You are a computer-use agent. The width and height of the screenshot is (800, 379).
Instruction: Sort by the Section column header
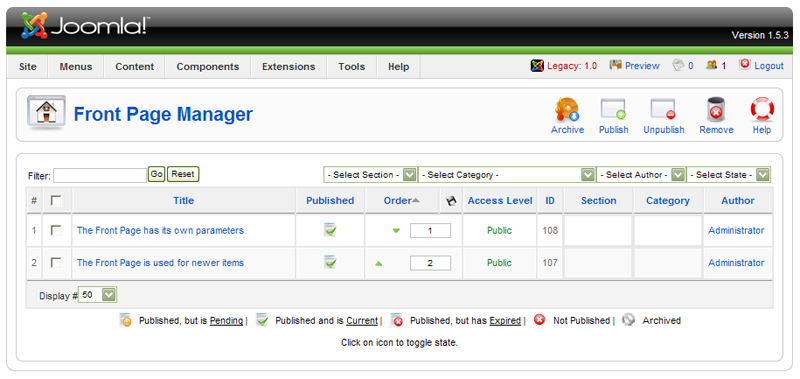(598, 200)
